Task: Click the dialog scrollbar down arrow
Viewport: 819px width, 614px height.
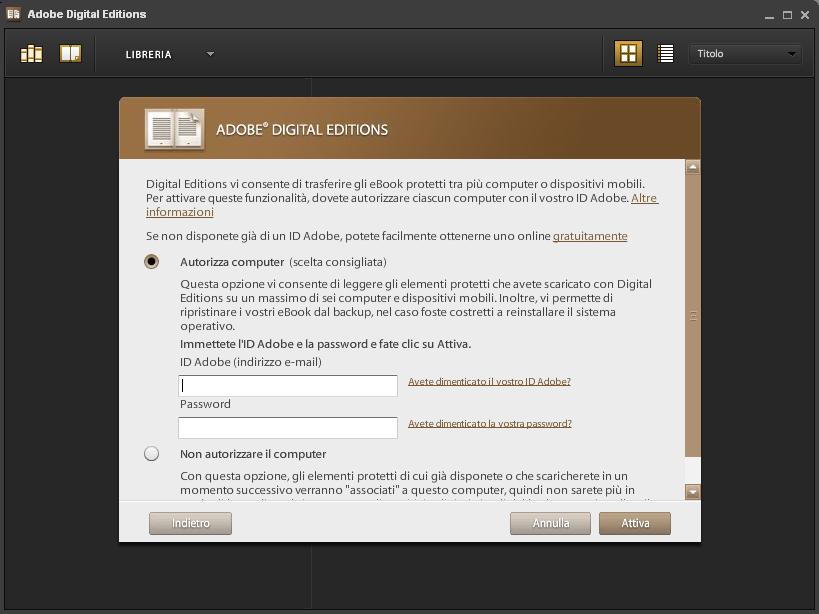Action: pyautogui.click(x=693, y=492)
